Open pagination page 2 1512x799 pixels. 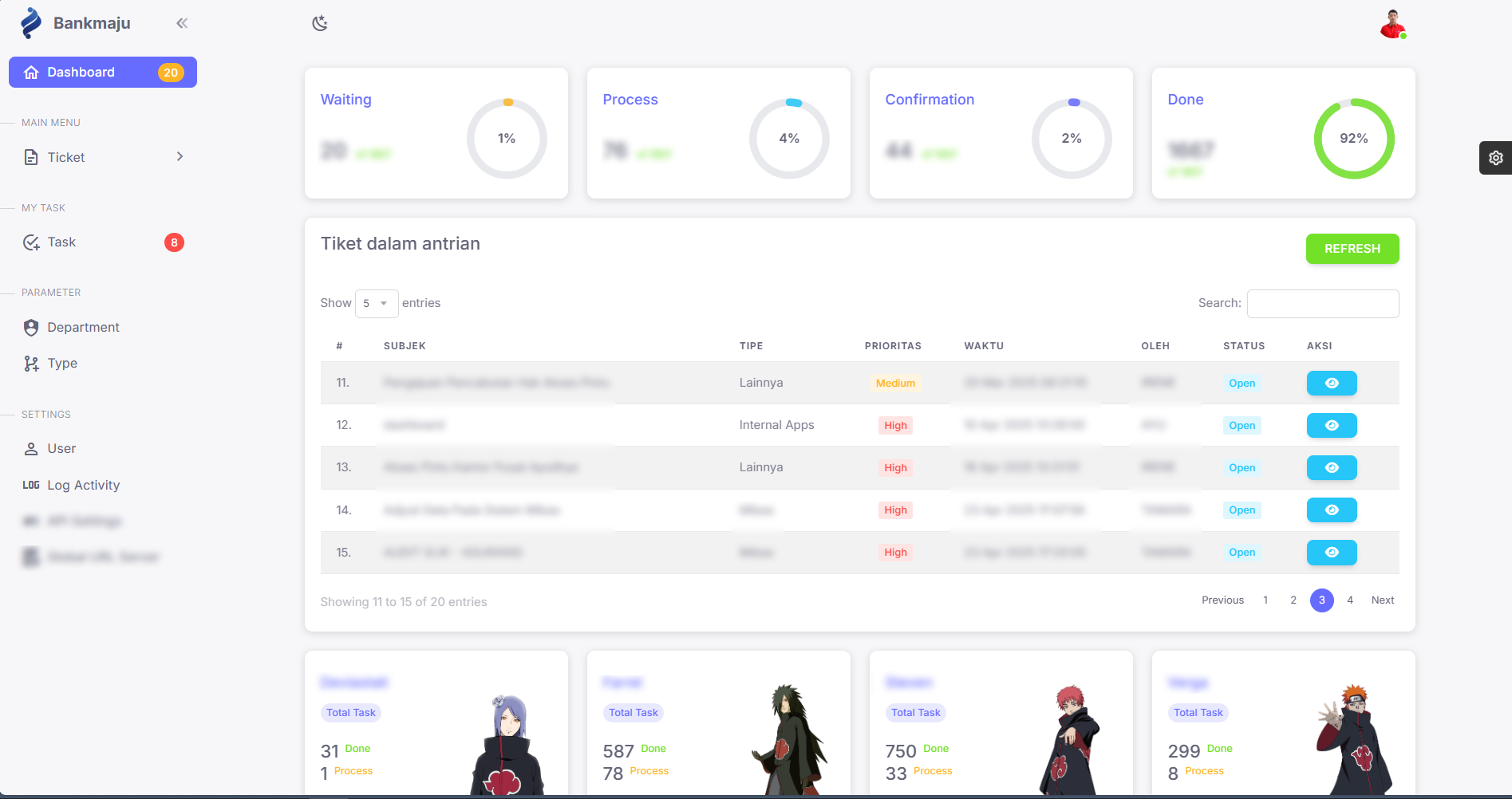point(1293,600)
